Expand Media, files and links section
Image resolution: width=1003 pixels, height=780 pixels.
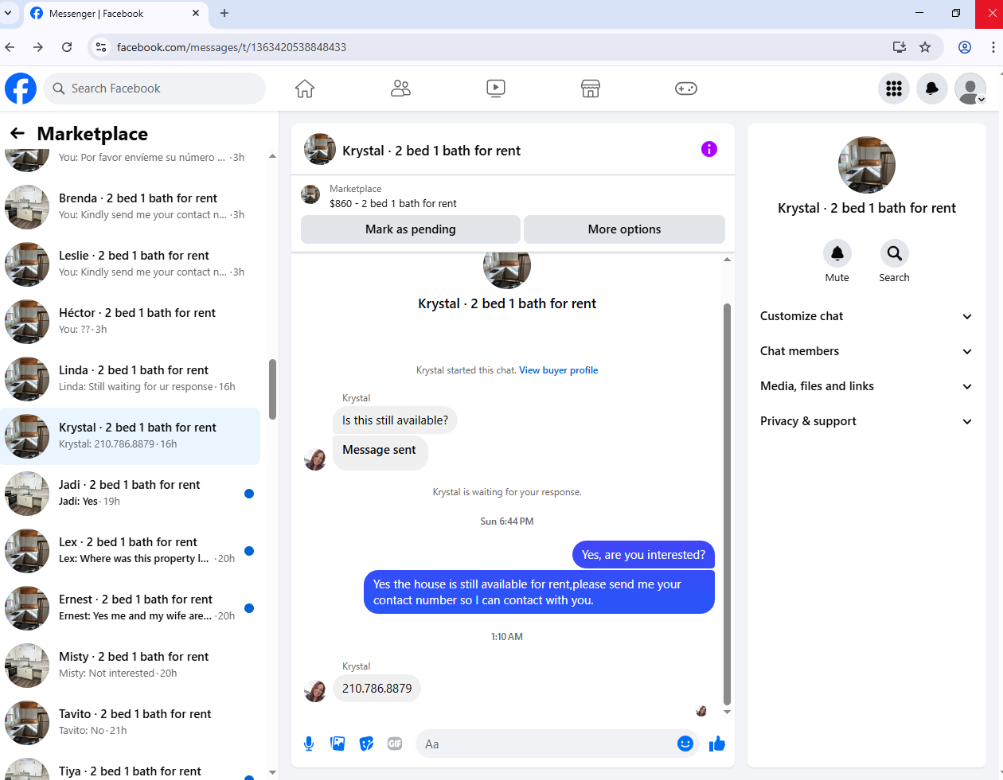pos(866,386)
